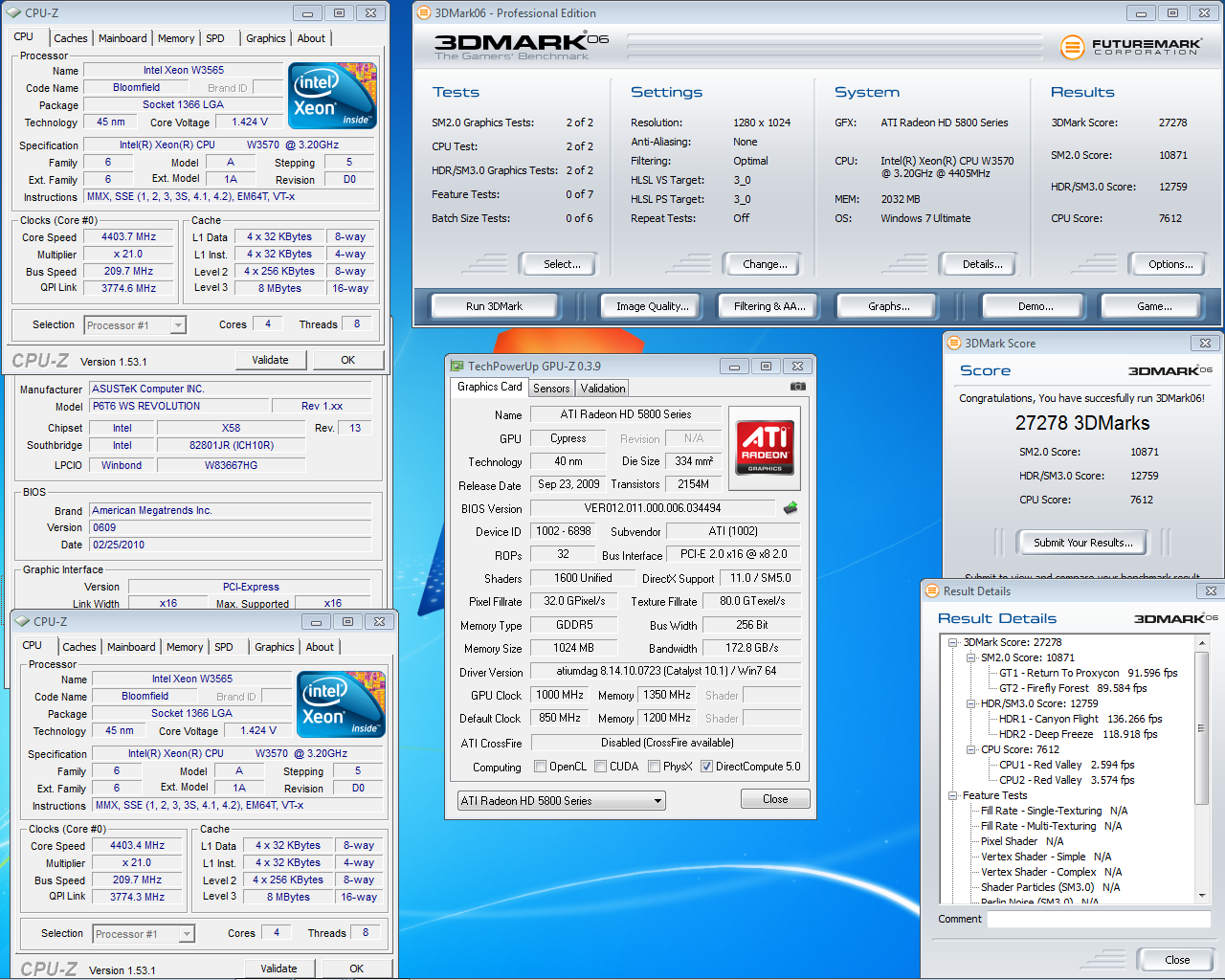Click the Driver Version field in GPU-Z

click(x=666, y=672)
